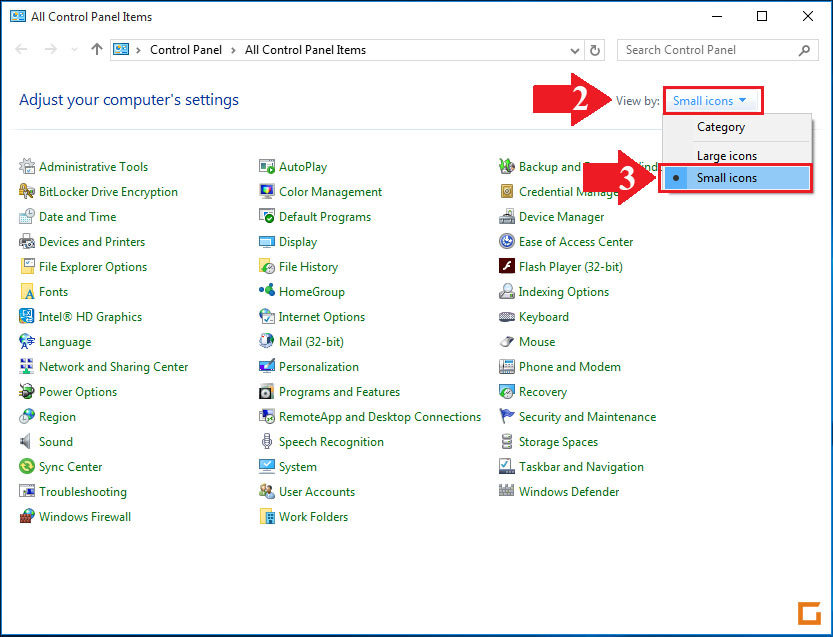Refresh the Control Panel view
Screen dimensions: 833x637
tap(595, 50)
